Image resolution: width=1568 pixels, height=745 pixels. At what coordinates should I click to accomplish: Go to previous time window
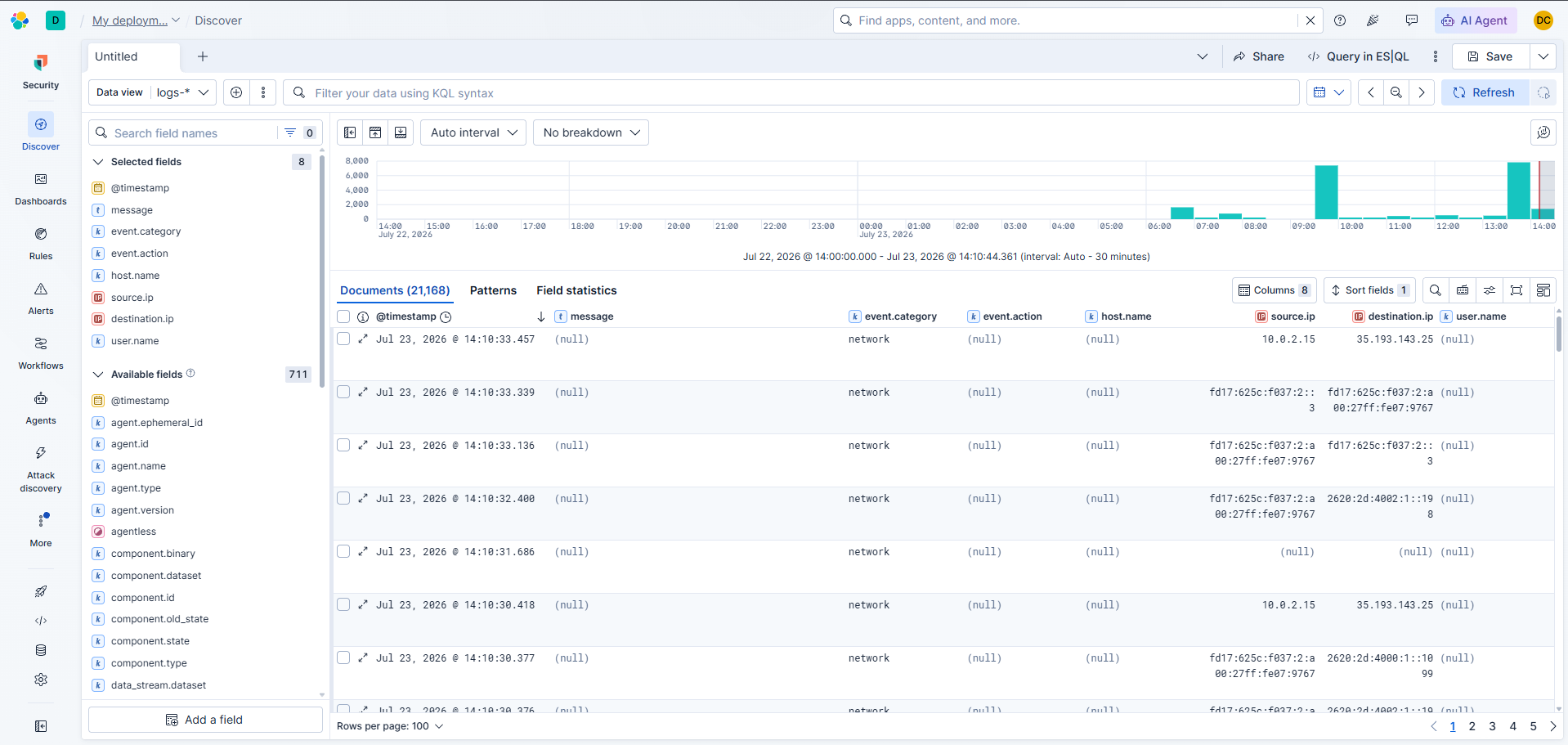coord(1371,92)
